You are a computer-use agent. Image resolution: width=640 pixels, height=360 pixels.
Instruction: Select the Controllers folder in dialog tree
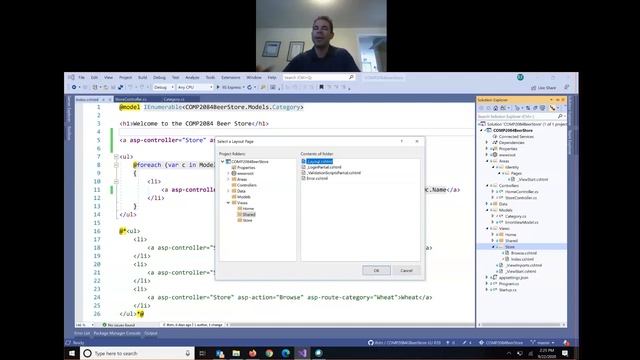pyautogui.click(x=244, y=185)
